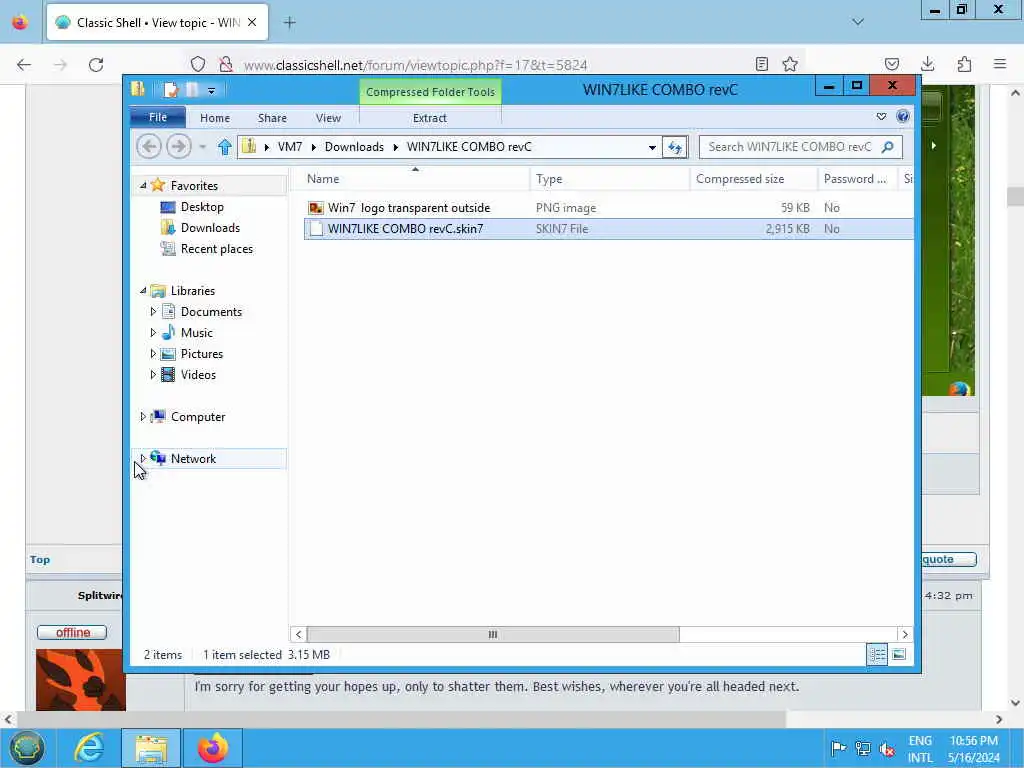Image resolution: width=1024 pixels, height=768 pixels.
Task: Refresh the Explorer address bar
Action: (675, 147)
